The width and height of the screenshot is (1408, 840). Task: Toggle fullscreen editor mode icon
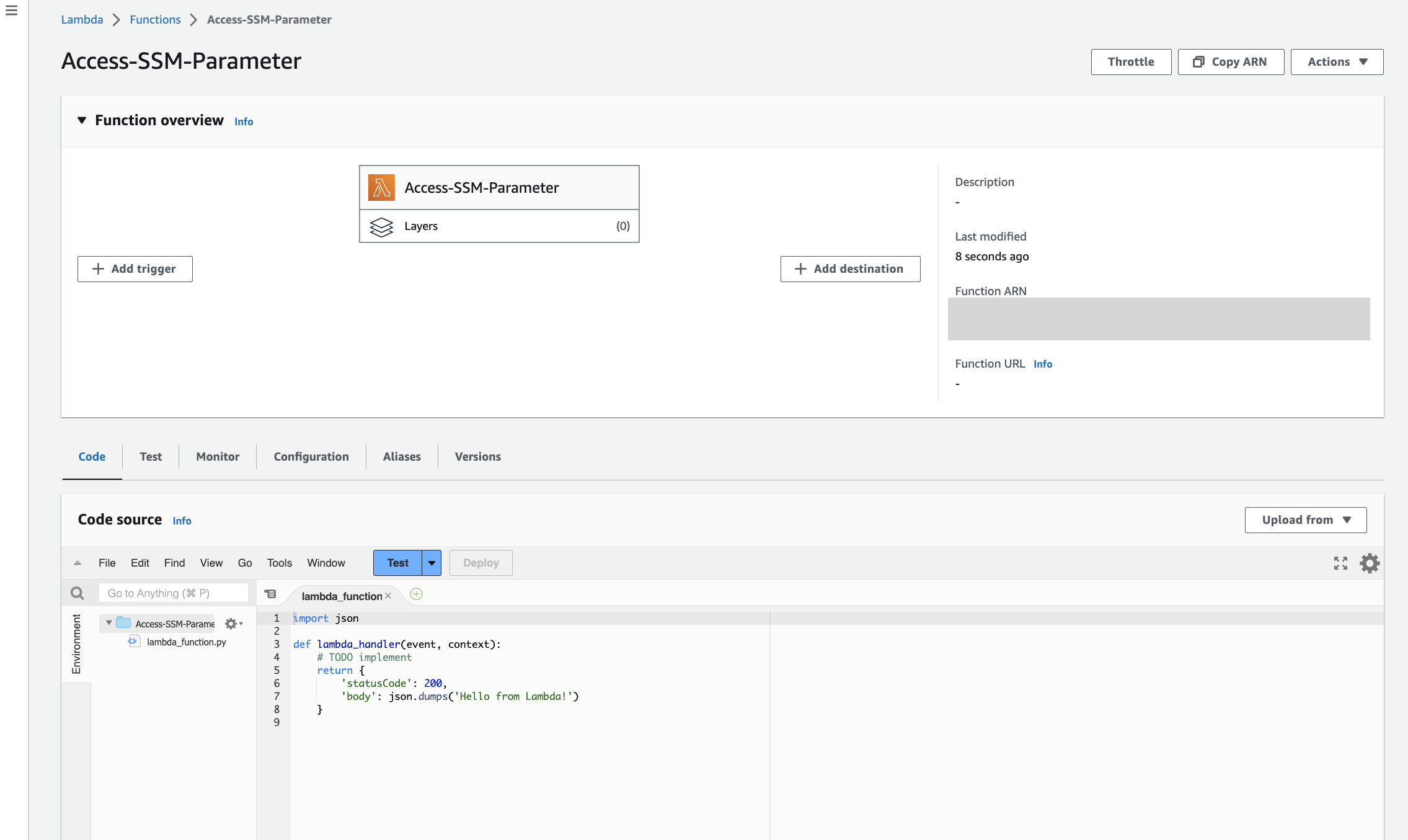(1340, 563)
